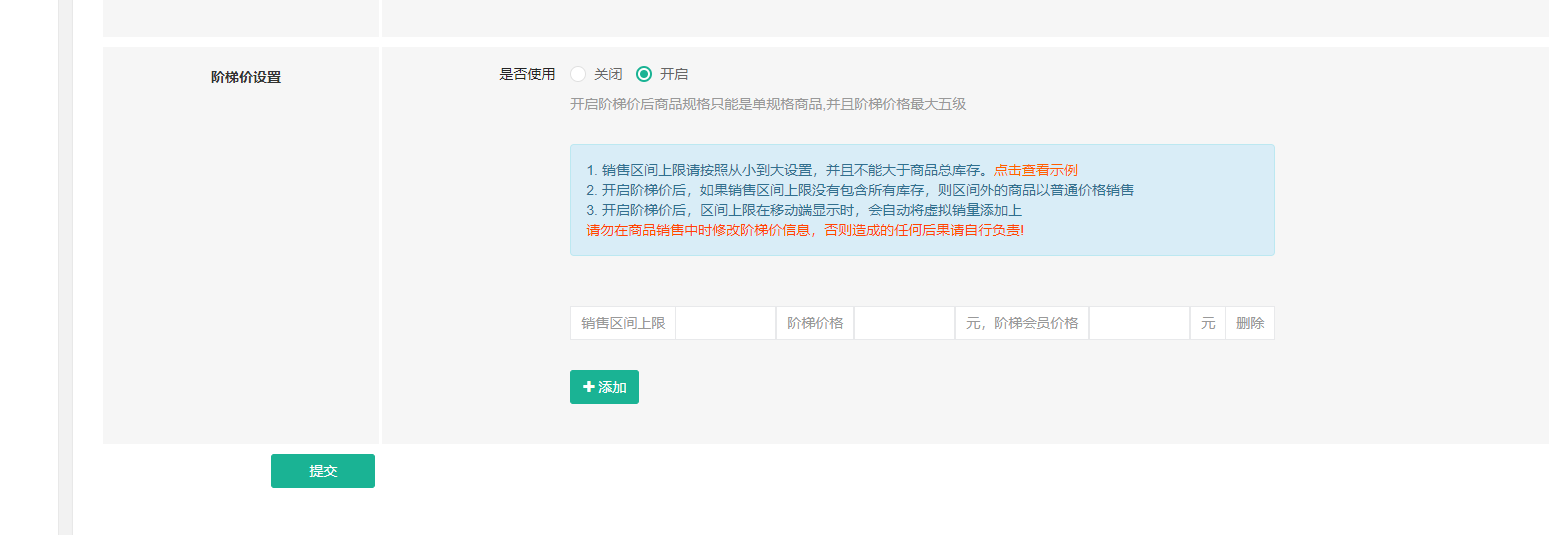
Task: Click the gray hint text under the radios
Action: click(768, 104)
